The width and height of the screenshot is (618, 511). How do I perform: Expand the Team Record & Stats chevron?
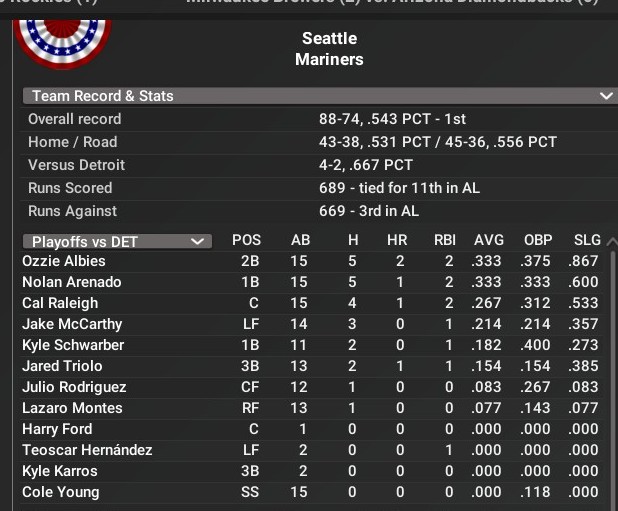click(x=604, y=96)
